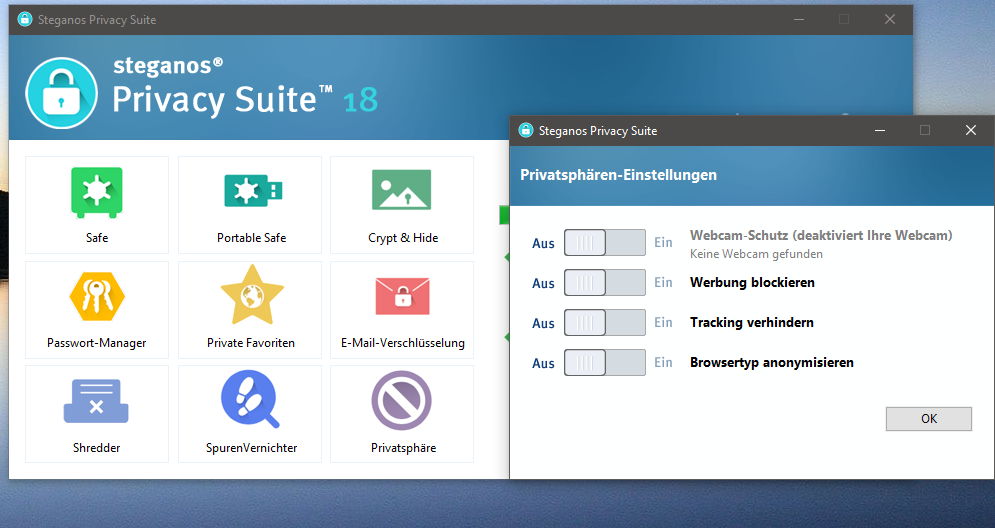The height and width of the screenshot is (528, 995).
Task: Click the 'SpurenVernichter' label
Action: click(x=251, y=447)
